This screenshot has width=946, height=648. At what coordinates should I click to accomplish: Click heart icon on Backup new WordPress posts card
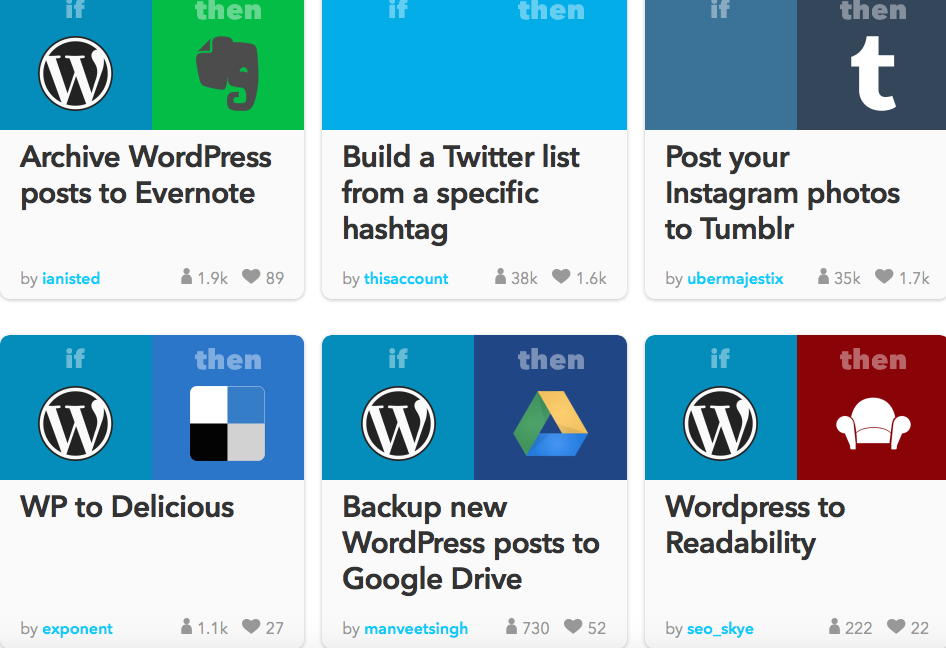[573, 626]
